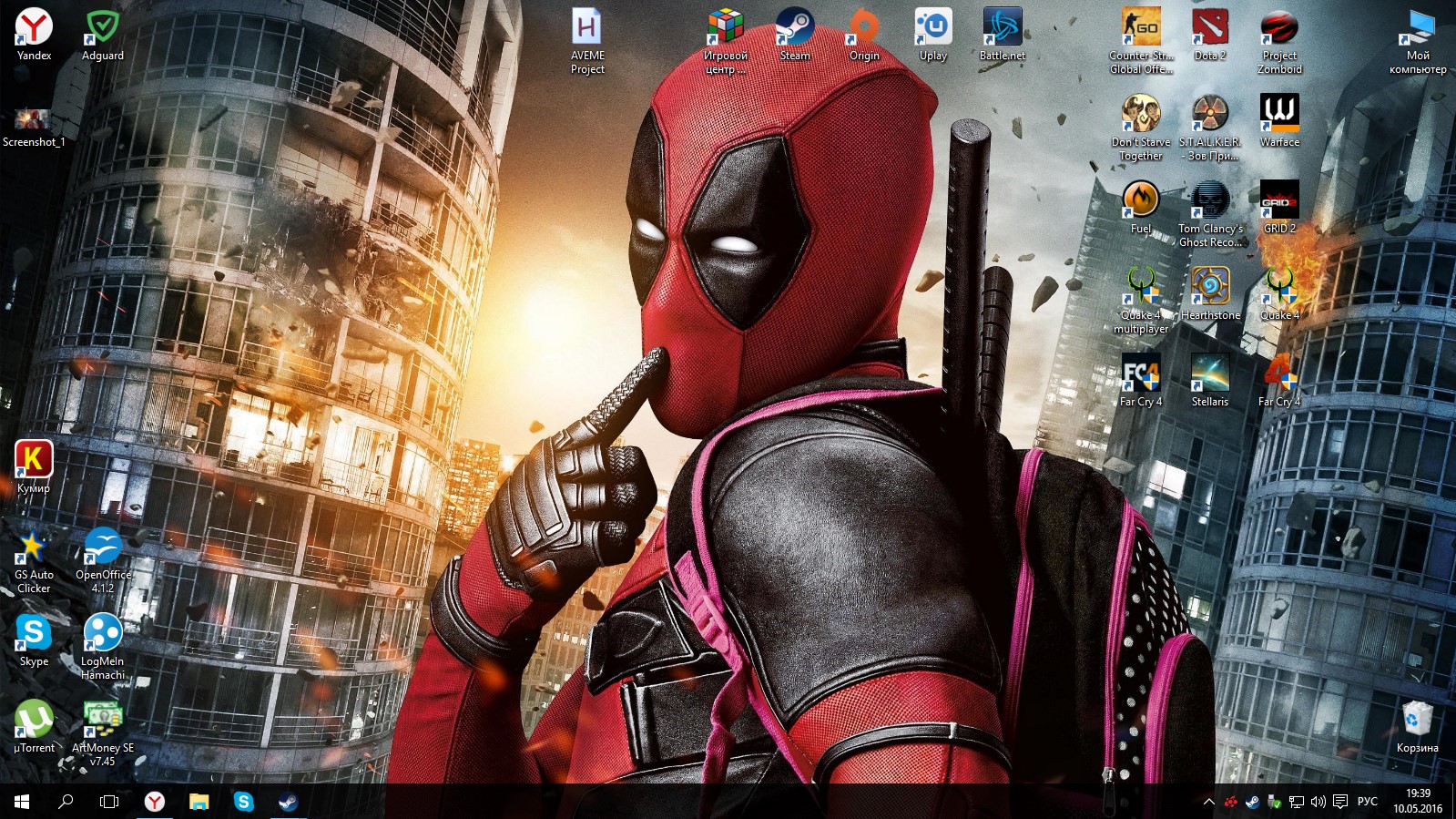
Task: Select the Origin desktop shortcut
Action: [x=864, y=35]
